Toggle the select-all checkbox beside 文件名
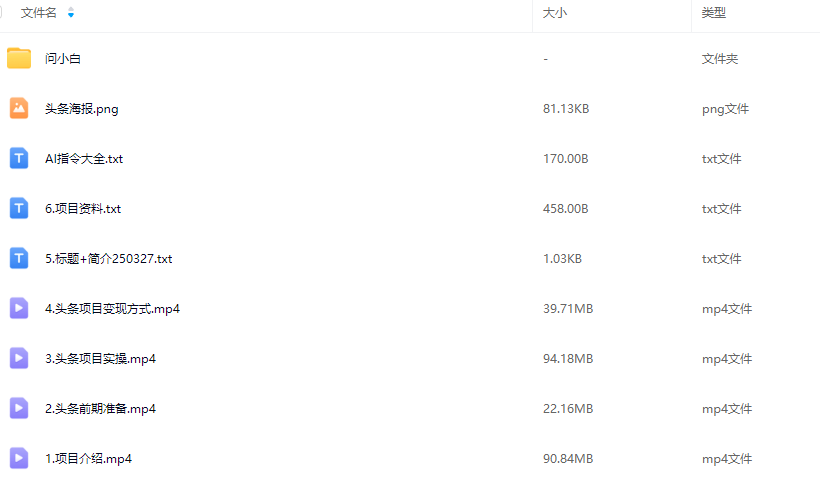 tap(1, 13)
